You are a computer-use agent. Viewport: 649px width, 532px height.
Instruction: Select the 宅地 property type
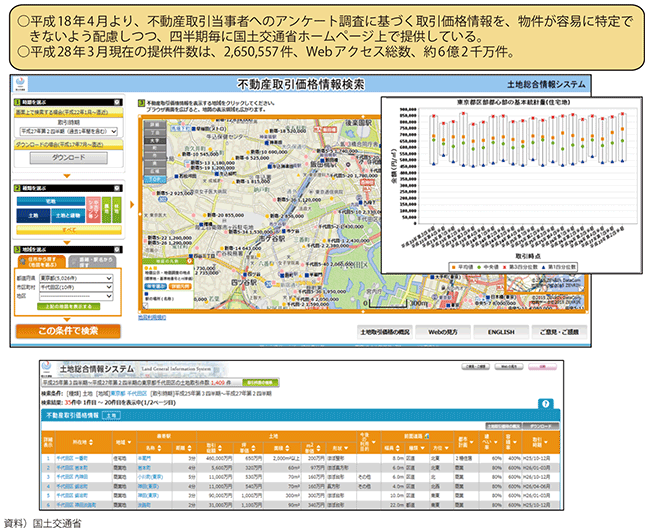pyautogui.click(x=50, y=201)
